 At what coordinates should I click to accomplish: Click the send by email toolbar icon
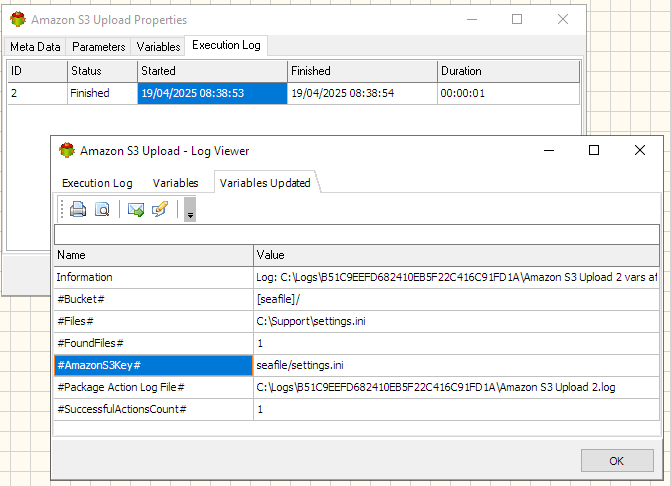coord(136,209)
